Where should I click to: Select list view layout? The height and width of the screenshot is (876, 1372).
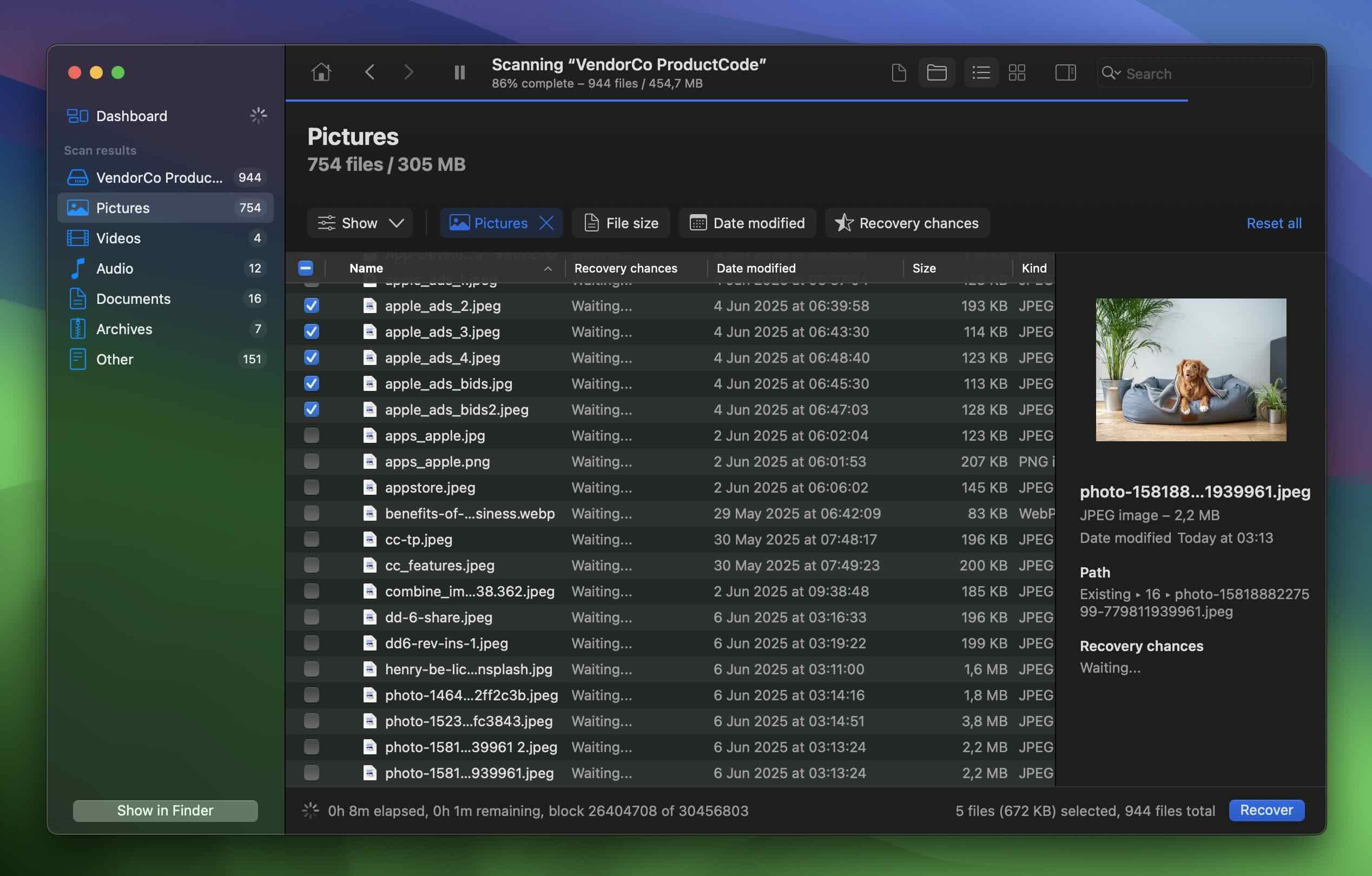(980, 73)
